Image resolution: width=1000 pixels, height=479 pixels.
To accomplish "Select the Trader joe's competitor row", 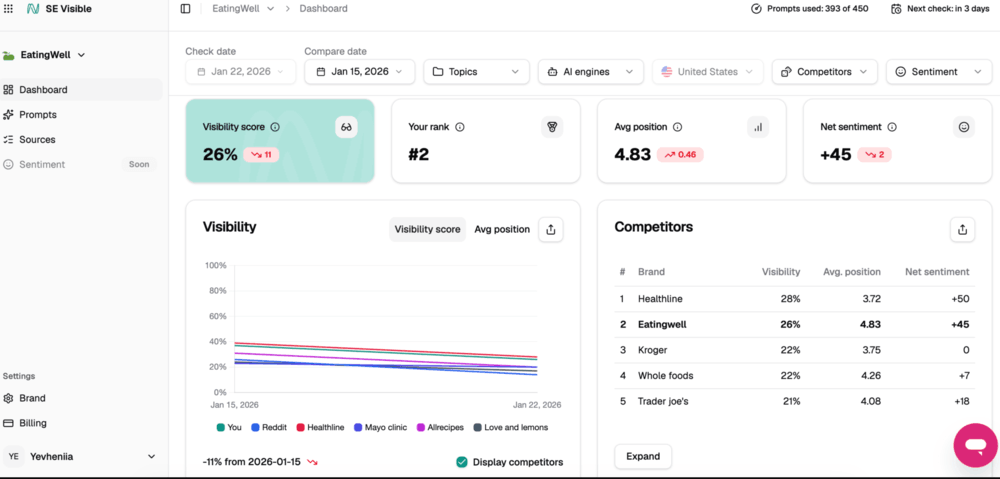I will [795, 402].
